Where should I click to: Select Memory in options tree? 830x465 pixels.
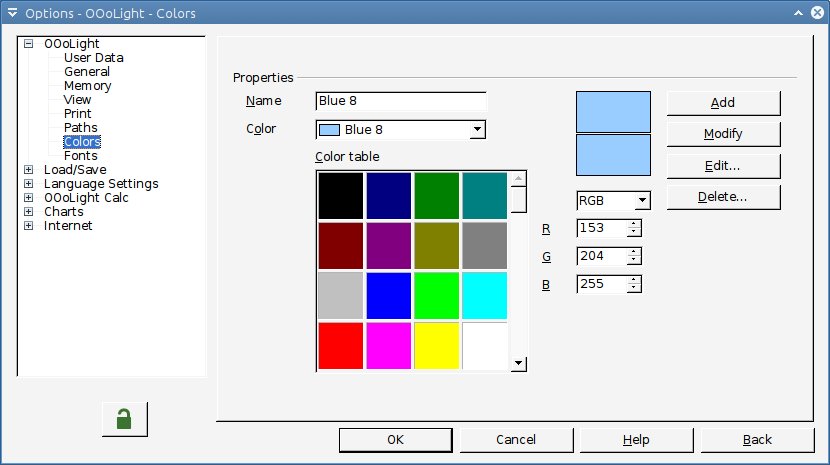(87, 86)
